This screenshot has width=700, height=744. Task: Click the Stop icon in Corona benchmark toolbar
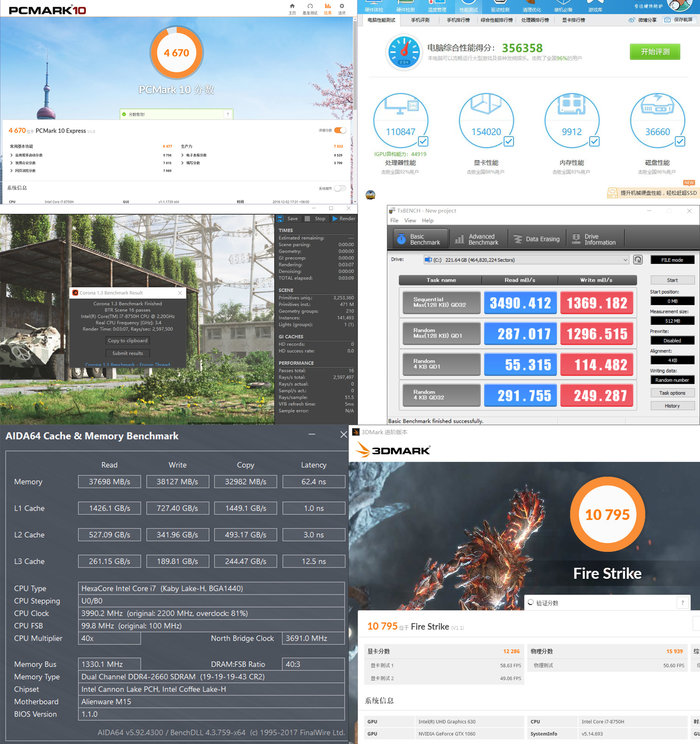[x=307, y=219]
